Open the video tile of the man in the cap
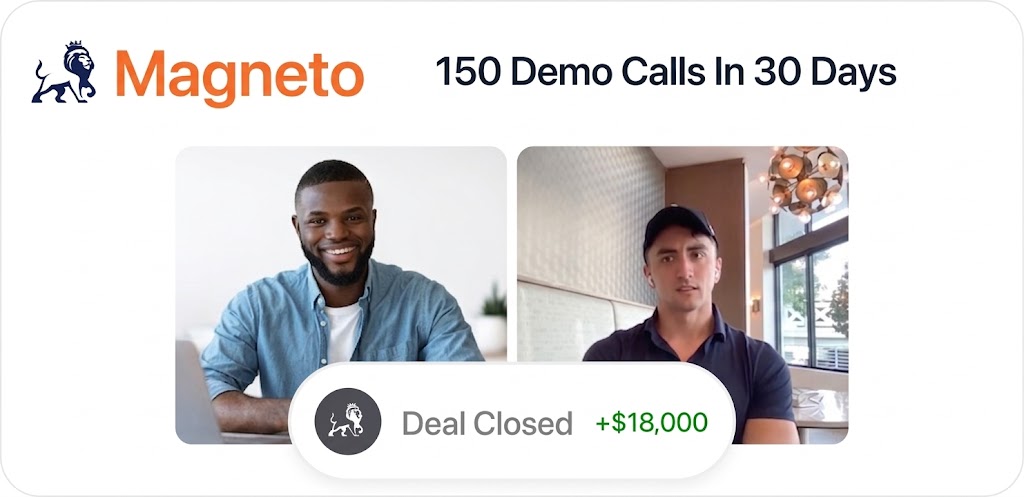This screenshot has width=1024, height=497. [682, 295]
